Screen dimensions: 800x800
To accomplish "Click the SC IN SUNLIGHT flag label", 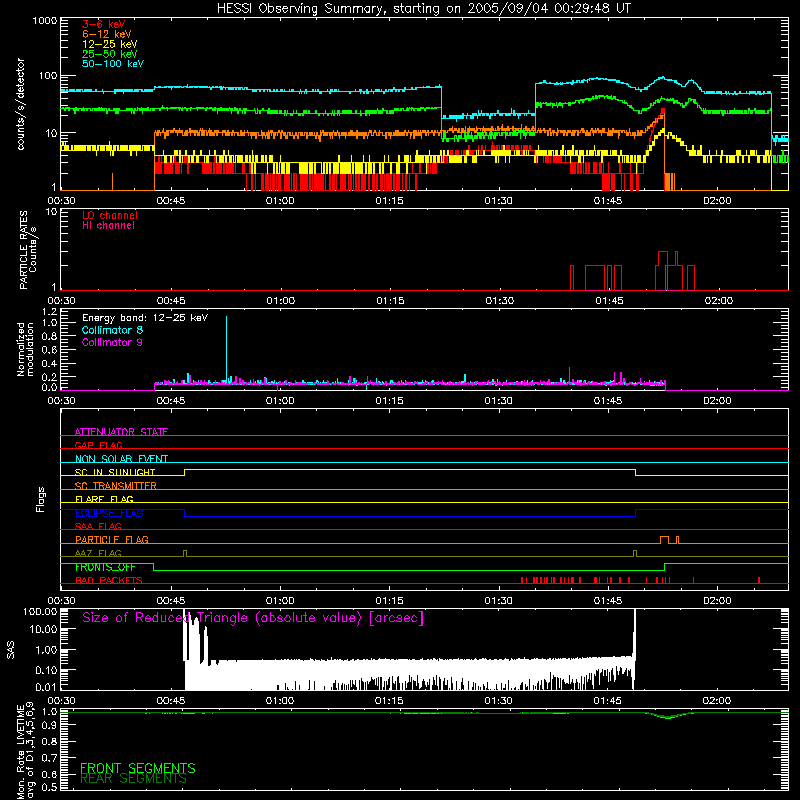I will (x=115, y=472).
